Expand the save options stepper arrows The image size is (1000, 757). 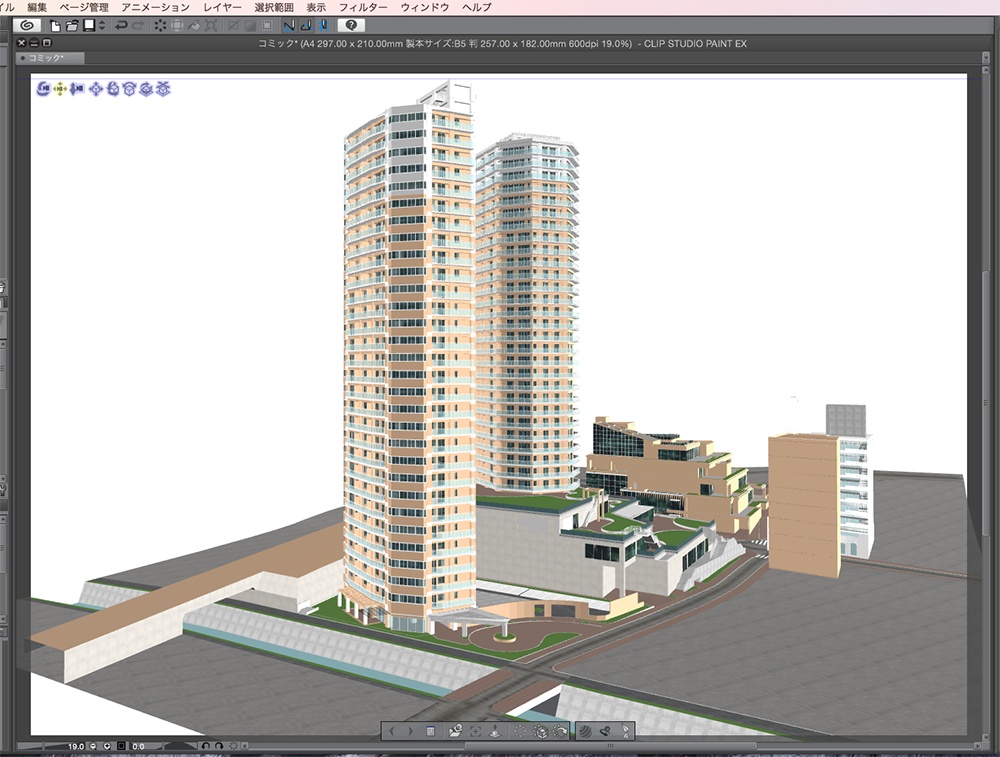101,25
